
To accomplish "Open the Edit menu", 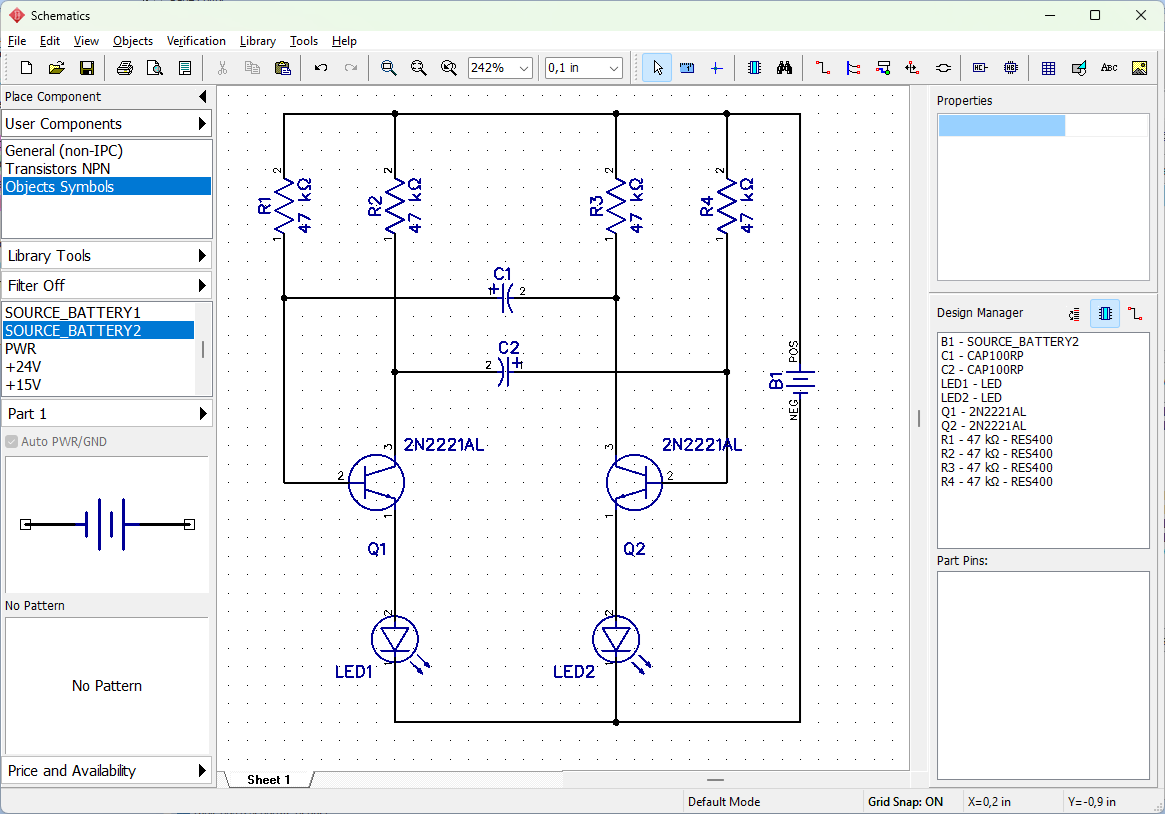I will (x=50, y=41).
